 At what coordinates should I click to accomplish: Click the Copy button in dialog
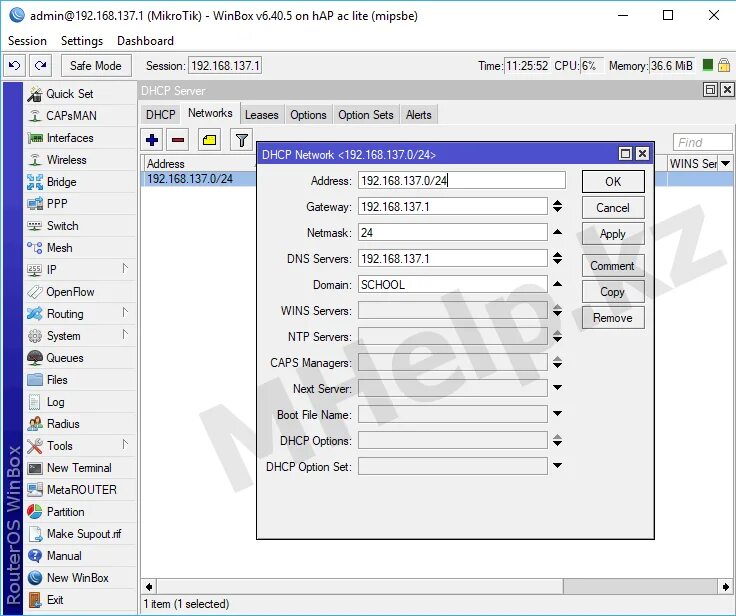click(x=613, y=292)
